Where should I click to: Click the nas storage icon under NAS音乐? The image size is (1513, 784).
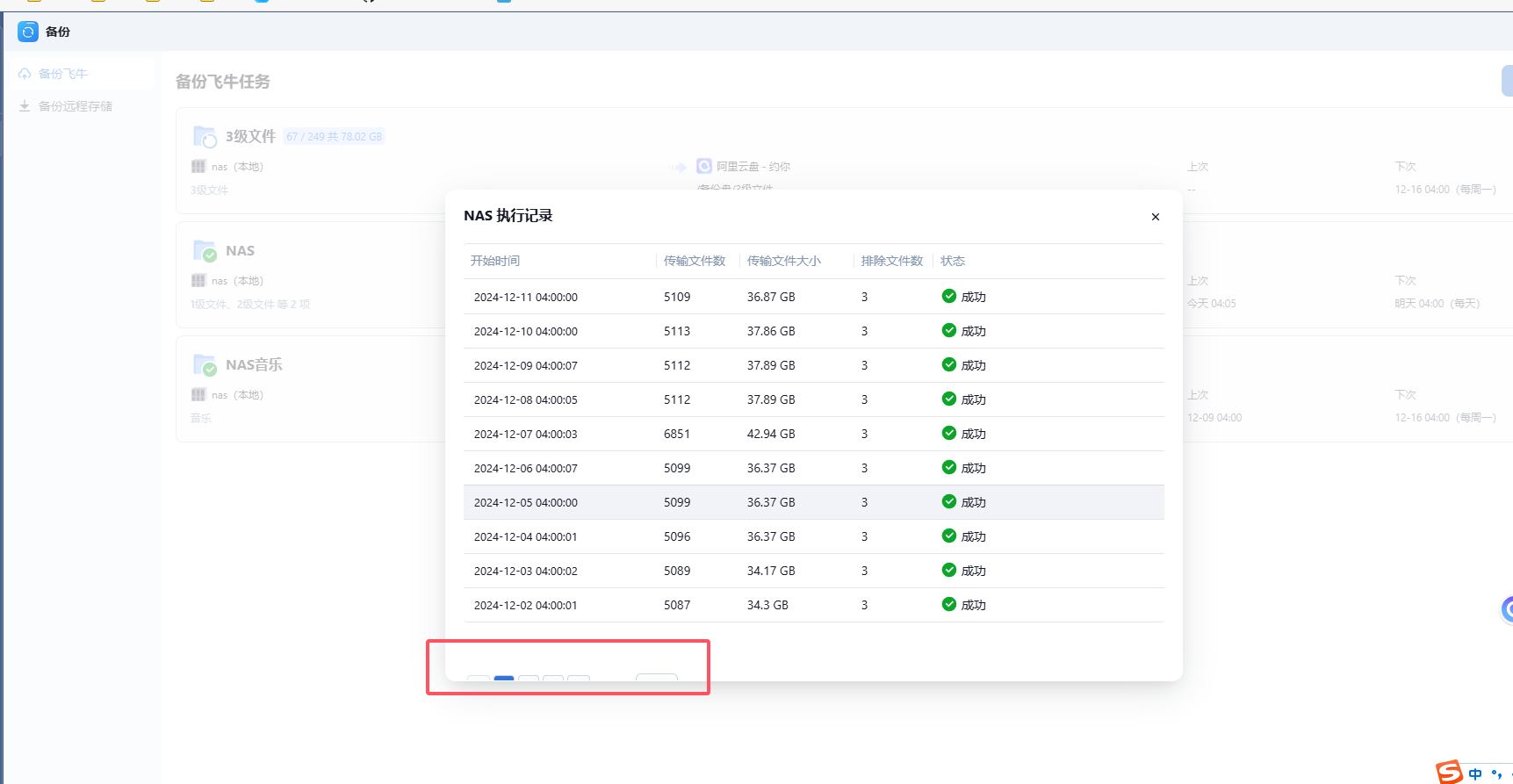pos(198,394)
